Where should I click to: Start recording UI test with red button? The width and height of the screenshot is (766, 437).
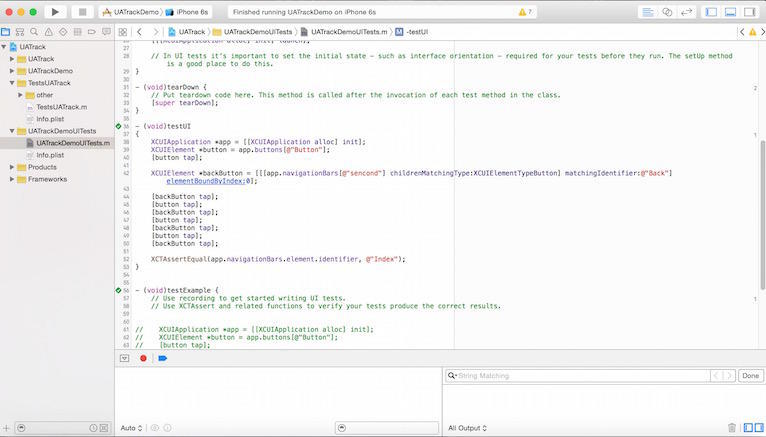tap(143, 358)
